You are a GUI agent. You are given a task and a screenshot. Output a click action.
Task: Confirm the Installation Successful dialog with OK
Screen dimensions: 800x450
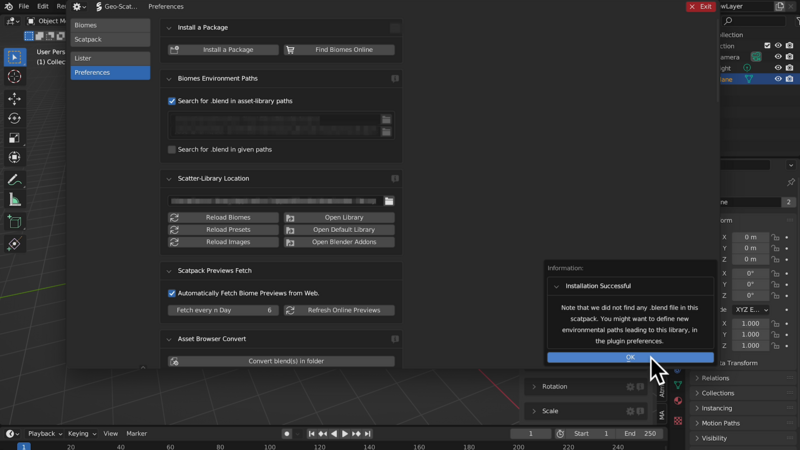pyautogui.click(x=631, y=357)
